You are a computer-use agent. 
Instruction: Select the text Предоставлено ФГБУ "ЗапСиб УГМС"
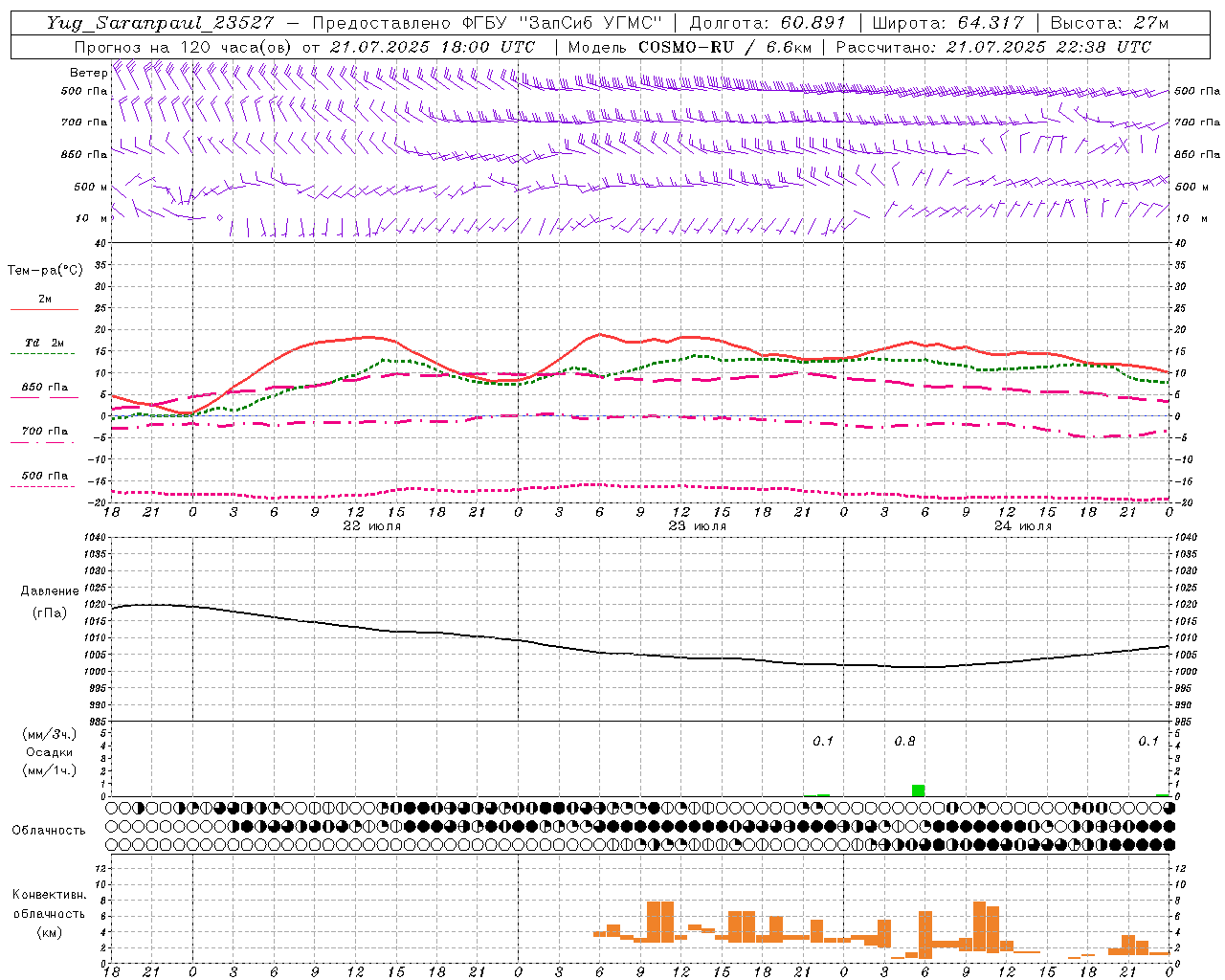point(488,23)
